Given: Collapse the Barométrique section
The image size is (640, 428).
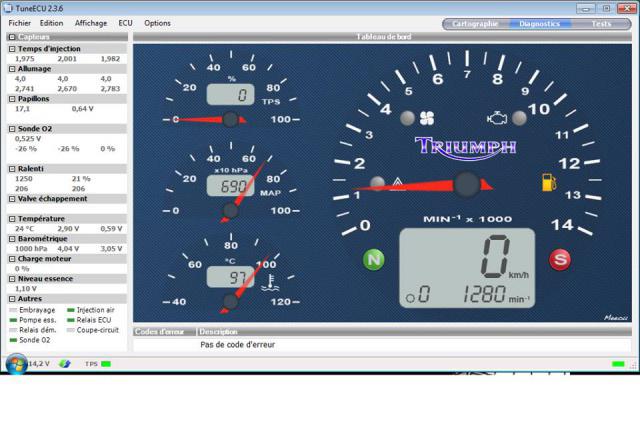Looking at the screenshot, I should point(12,239).
